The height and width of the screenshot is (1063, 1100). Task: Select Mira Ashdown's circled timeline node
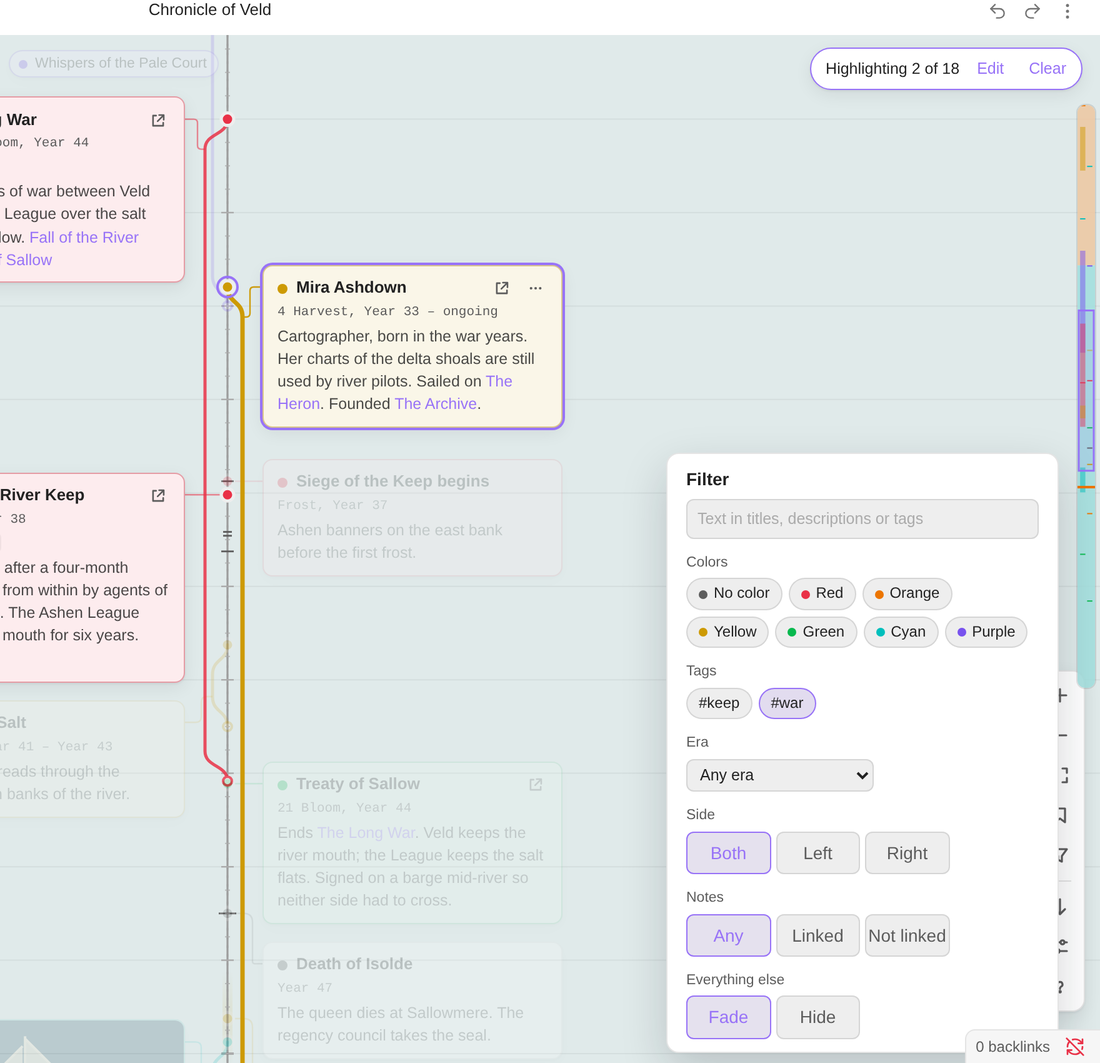[227, 287]
